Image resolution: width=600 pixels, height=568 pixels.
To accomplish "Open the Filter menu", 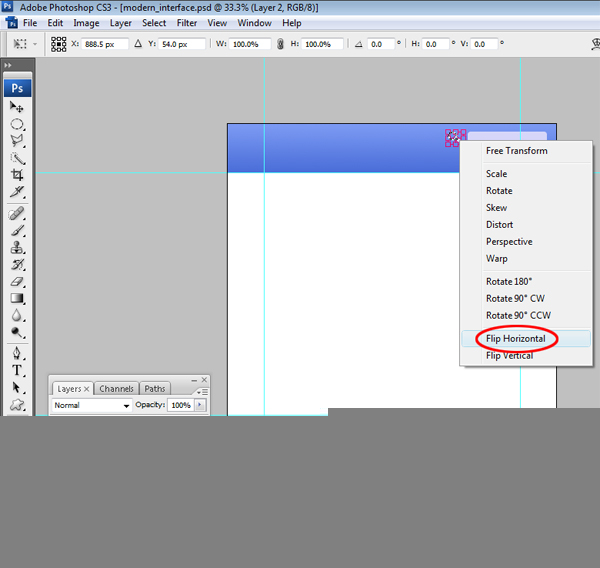I will coord(187,23).
